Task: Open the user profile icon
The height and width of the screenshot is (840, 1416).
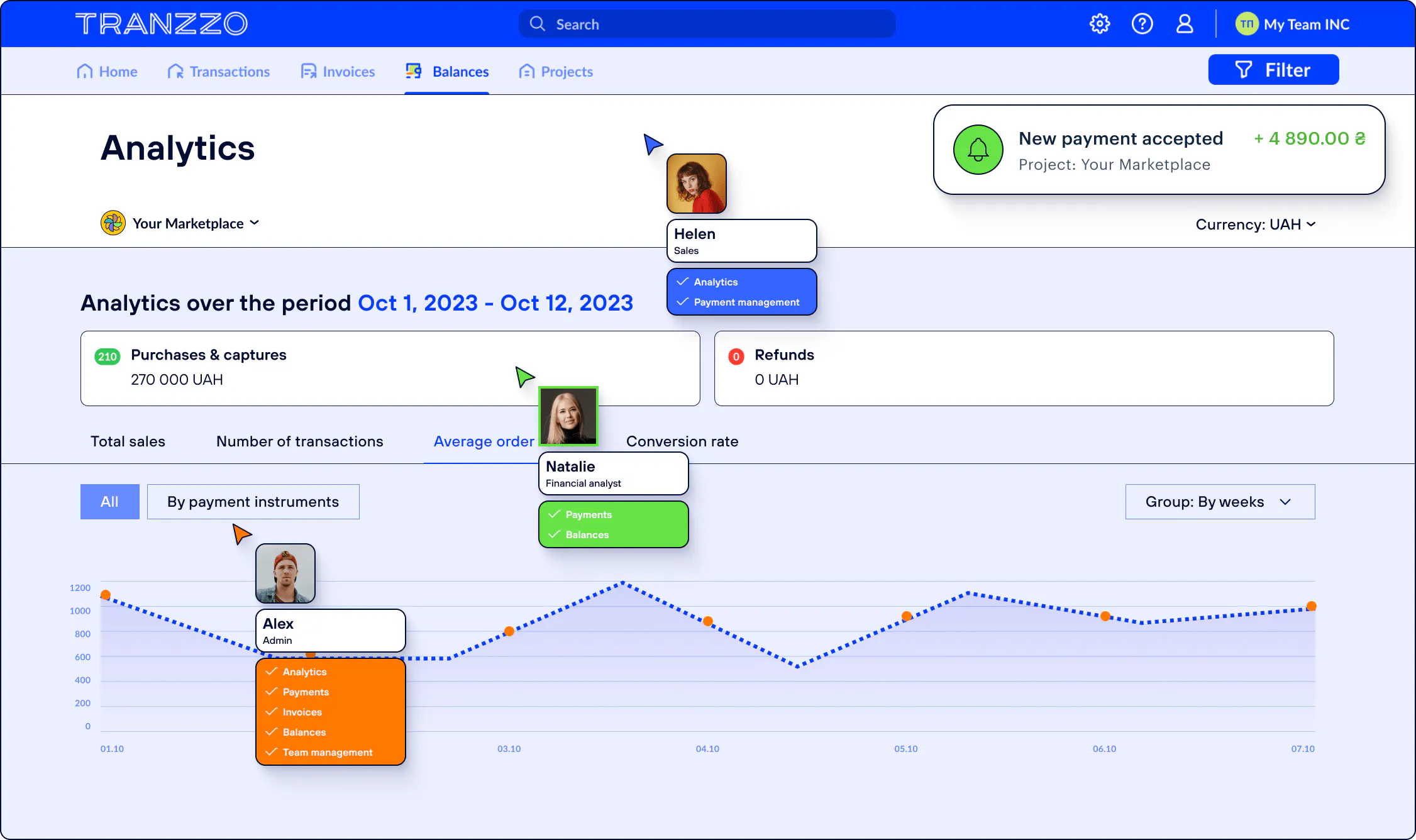Action: (x=1185, y=24)
